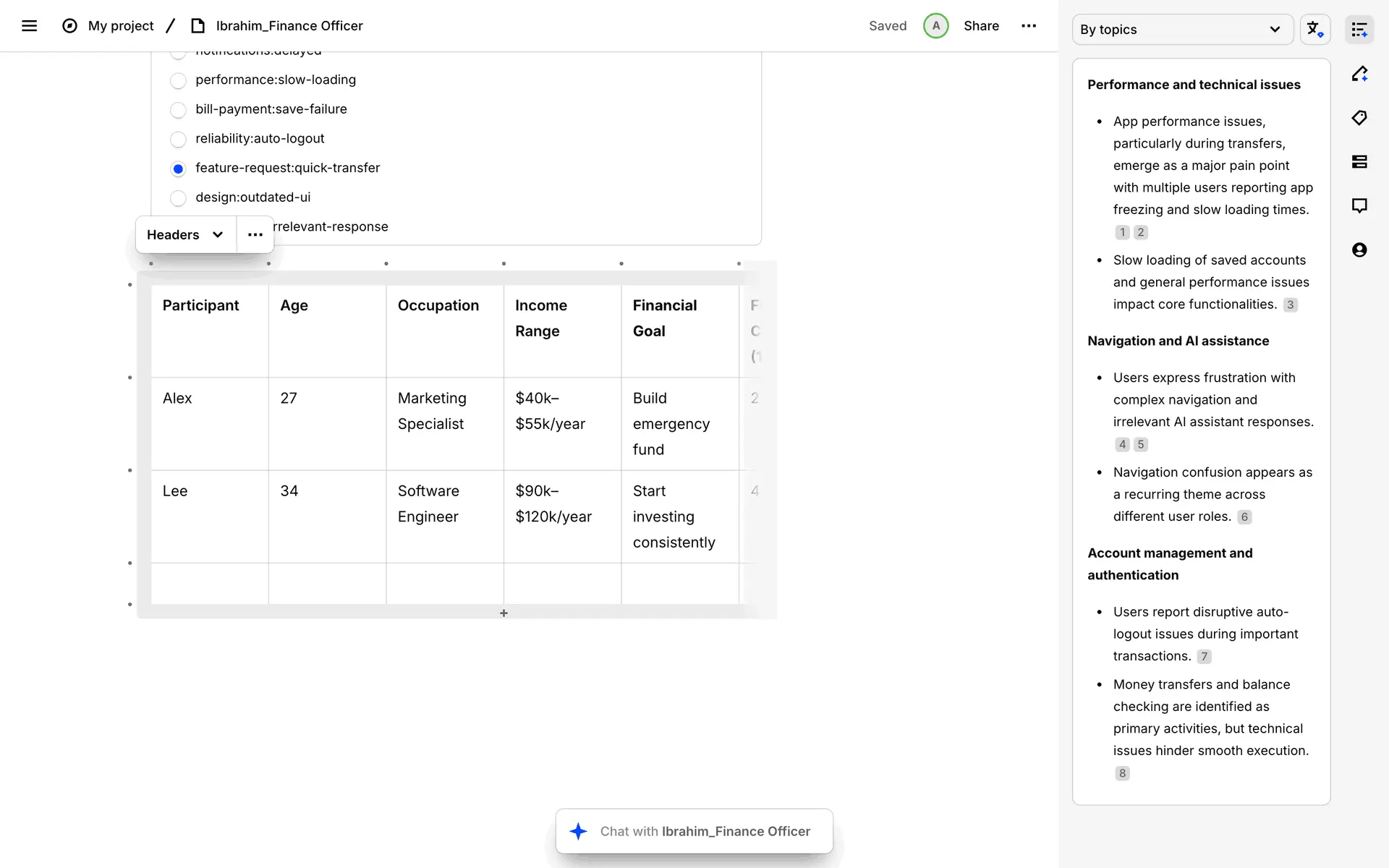Click the highlighter sparkle icon in the sidebar
Viewport: 1389px width, 868px height.
[1359, 74]
